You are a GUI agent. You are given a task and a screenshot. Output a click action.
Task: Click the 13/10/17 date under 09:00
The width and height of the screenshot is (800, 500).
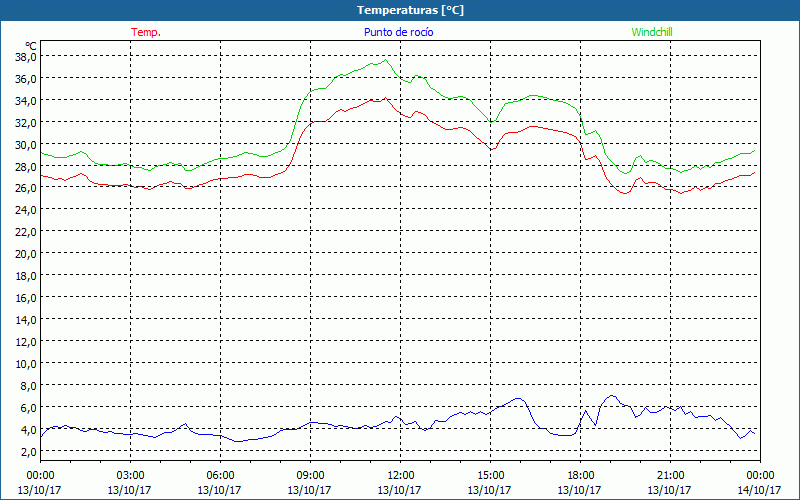pyautogui.click(x=310, y=490)
